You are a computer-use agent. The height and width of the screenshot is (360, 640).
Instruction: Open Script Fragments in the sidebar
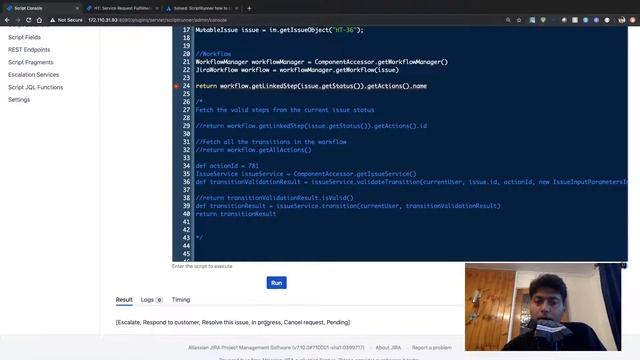[x=31, y=62]
